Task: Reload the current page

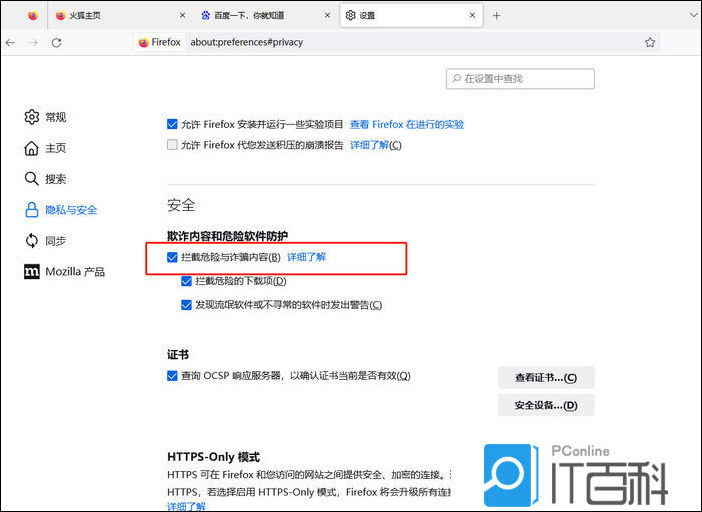Action: (x=56, y=43)
